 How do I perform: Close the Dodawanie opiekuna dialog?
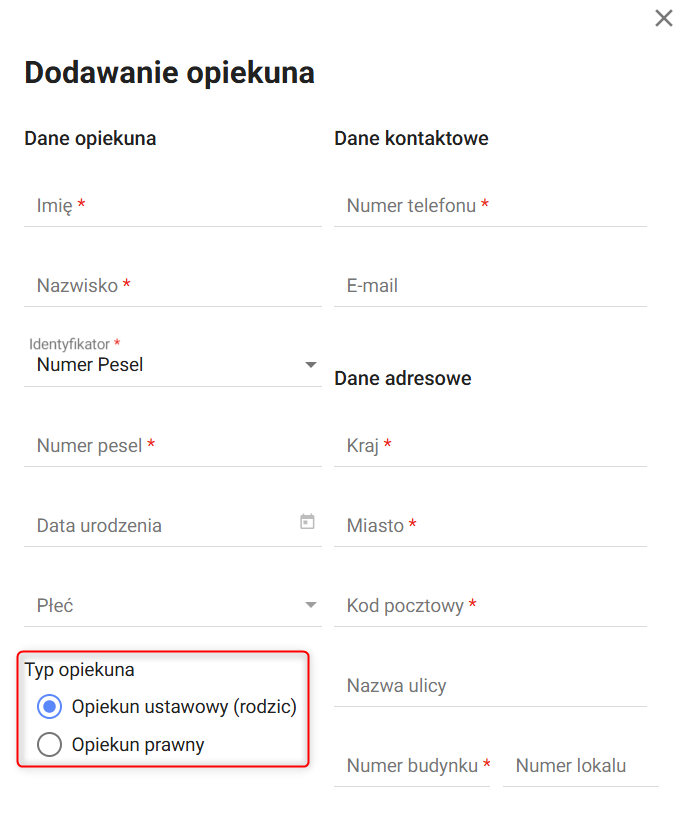pos(663,18)
